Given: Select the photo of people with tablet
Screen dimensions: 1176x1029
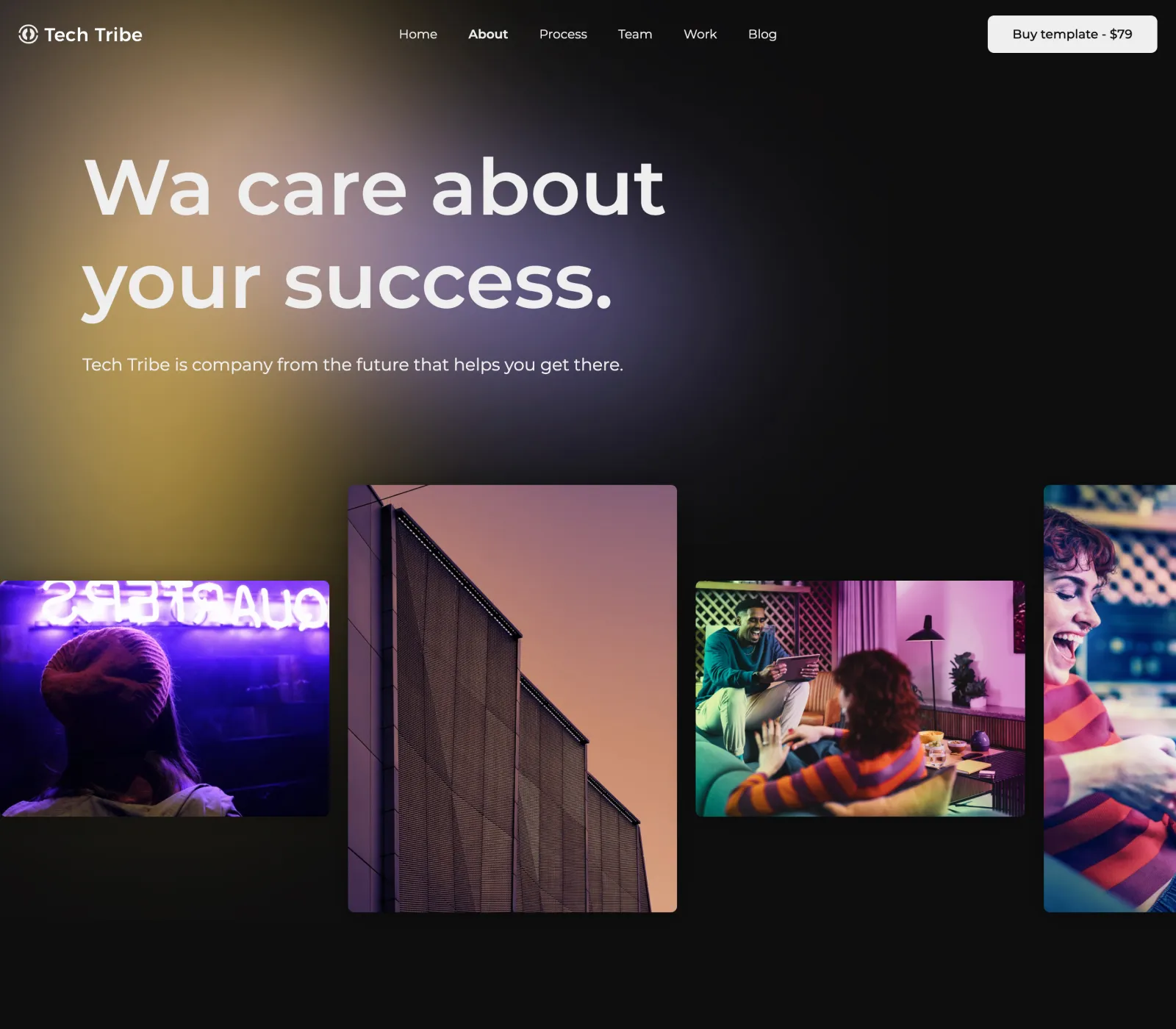Looking at the screenshot, I should coord(860,698).
